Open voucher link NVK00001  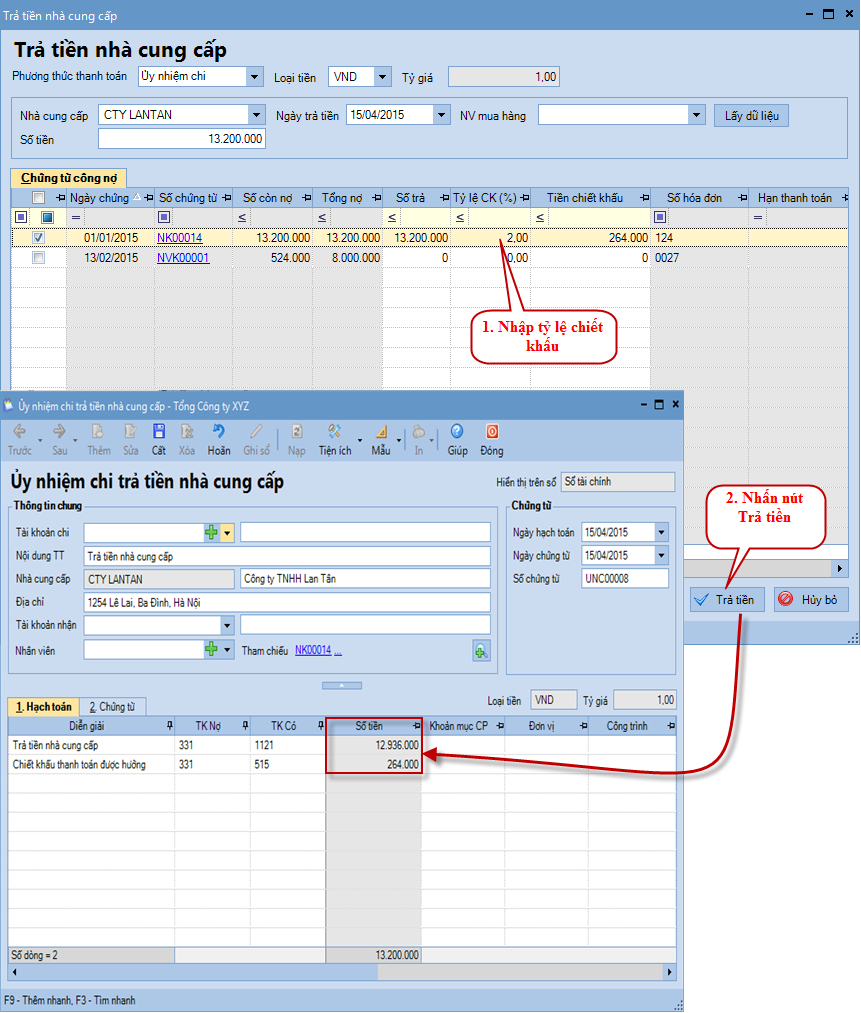coord(182,258)
